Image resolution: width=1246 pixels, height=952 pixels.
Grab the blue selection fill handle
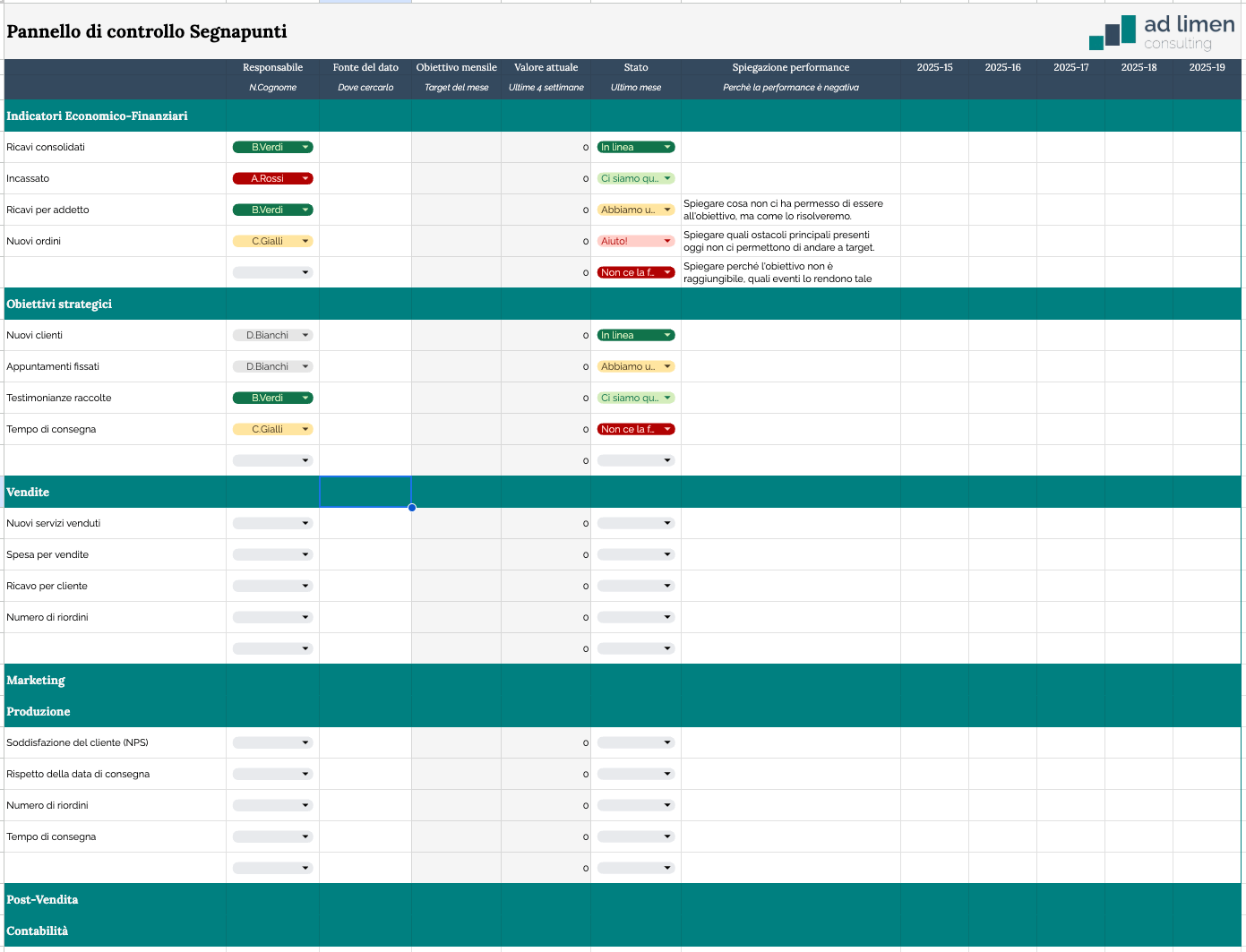(x=412, y=508)
